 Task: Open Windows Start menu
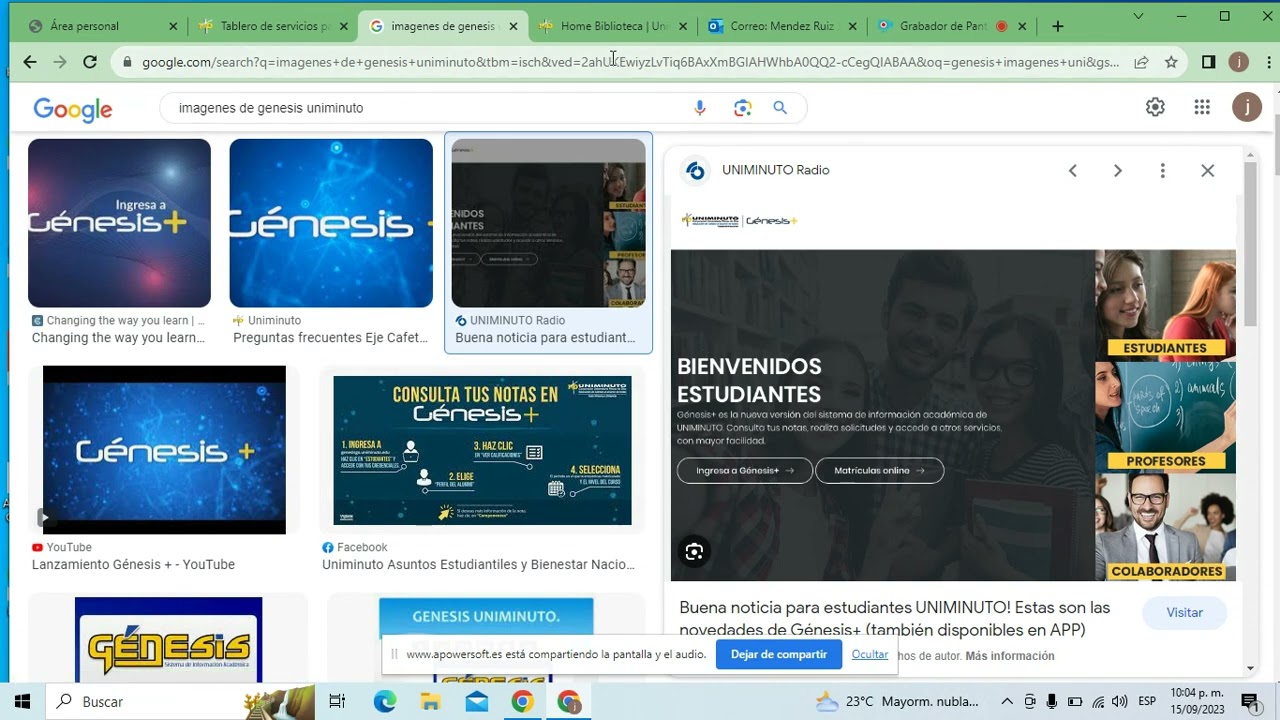tap(22, 702)
